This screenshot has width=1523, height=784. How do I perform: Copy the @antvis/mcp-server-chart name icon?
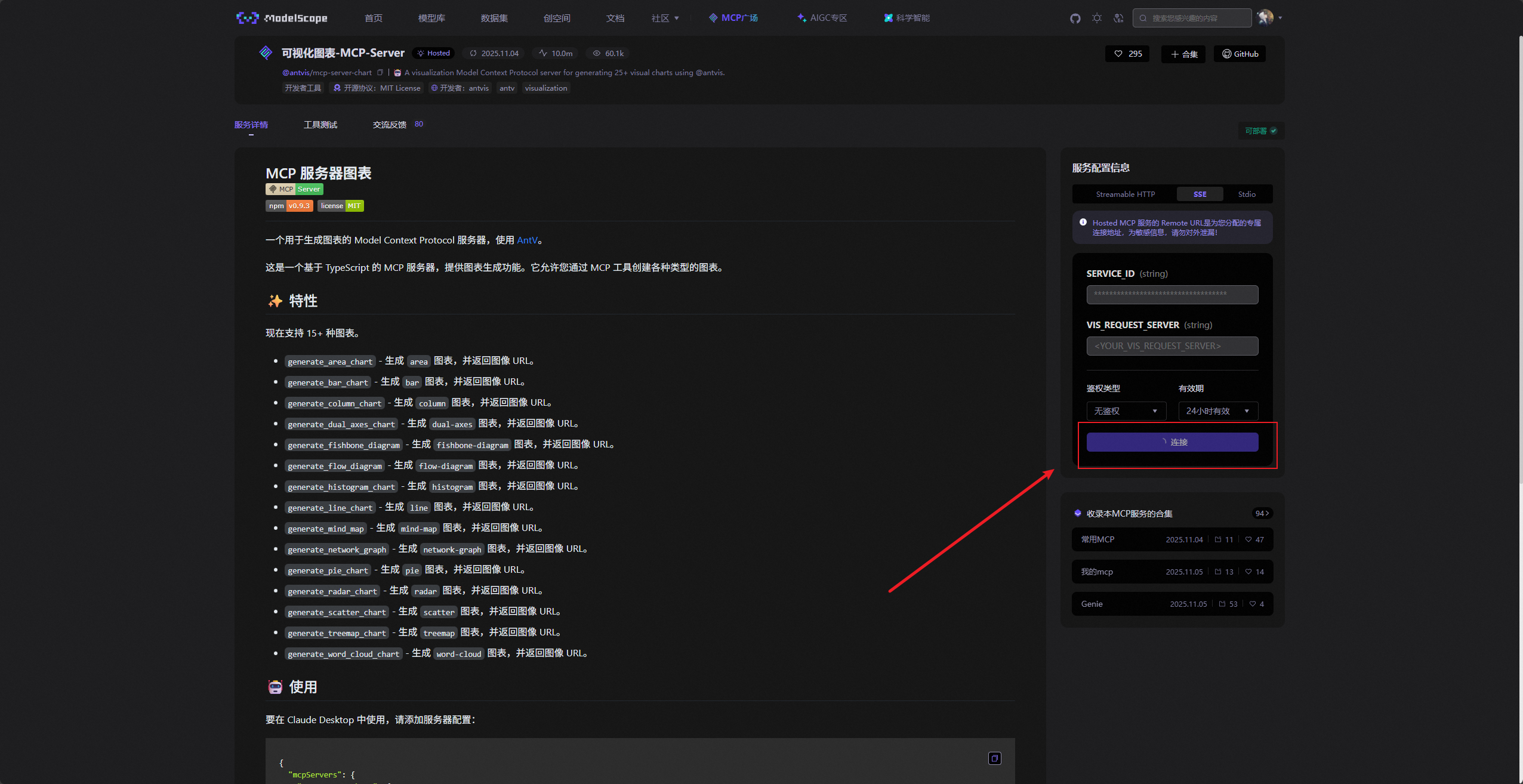tap(380, 72)
